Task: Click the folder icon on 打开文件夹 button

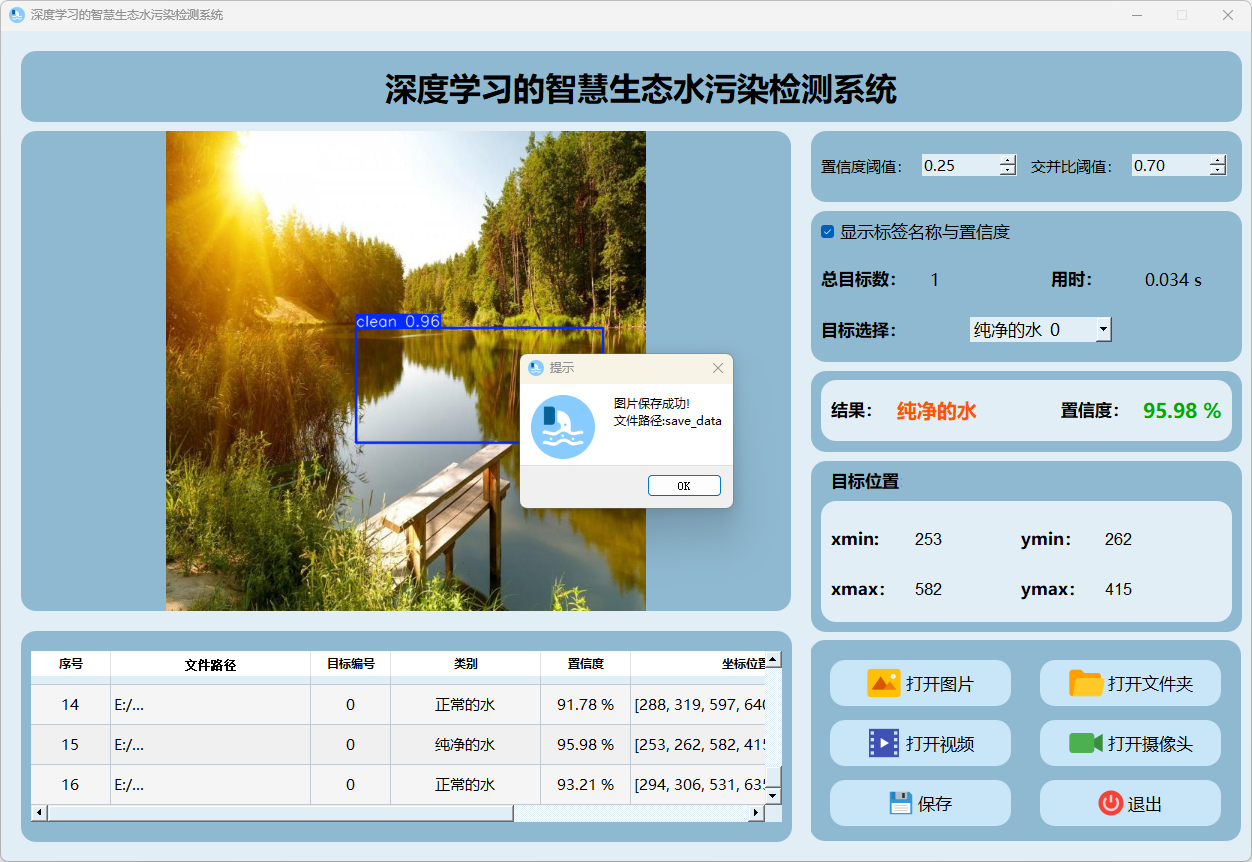Action: [1086, 684]
